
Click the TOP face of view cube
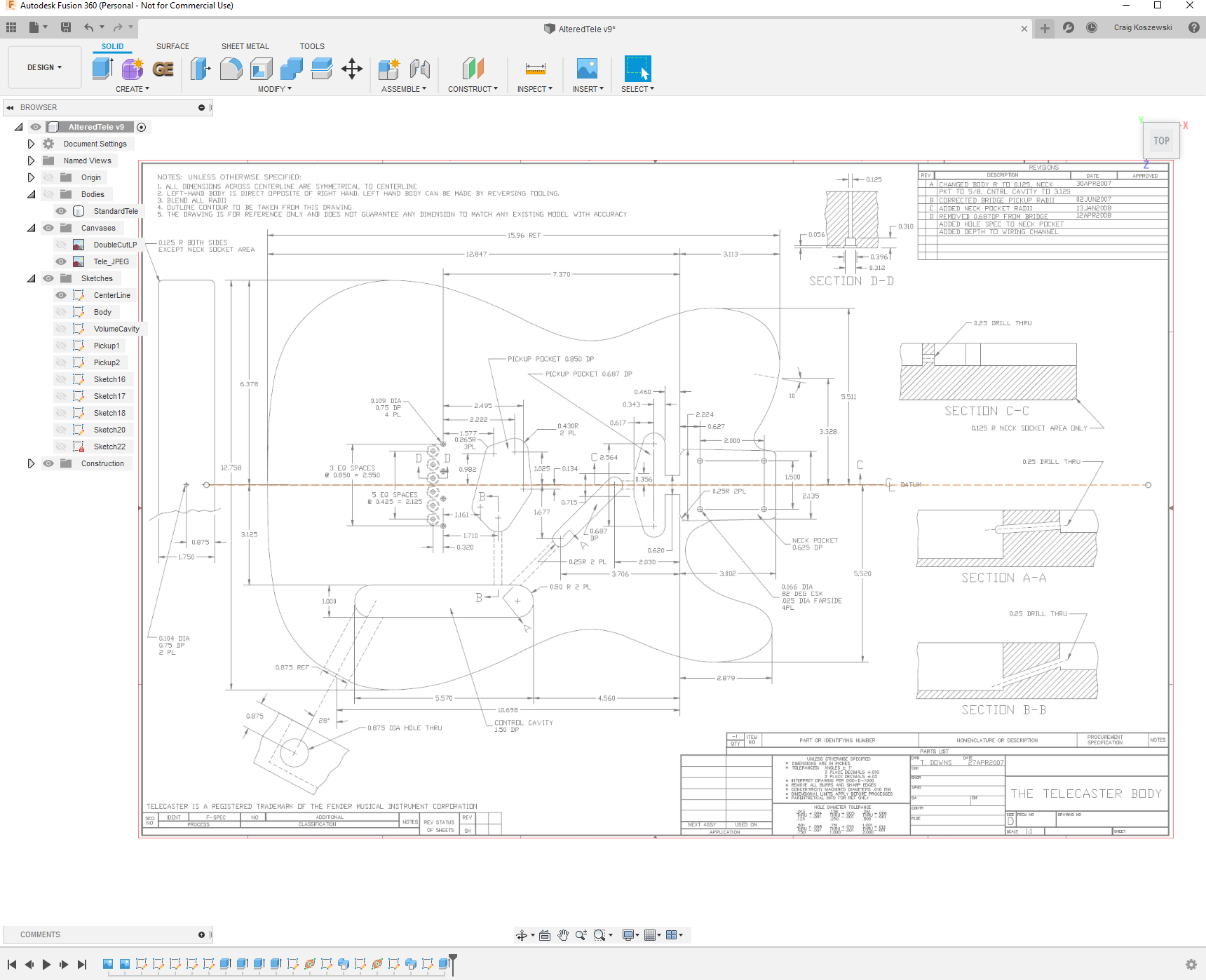tap(1161, 141)
